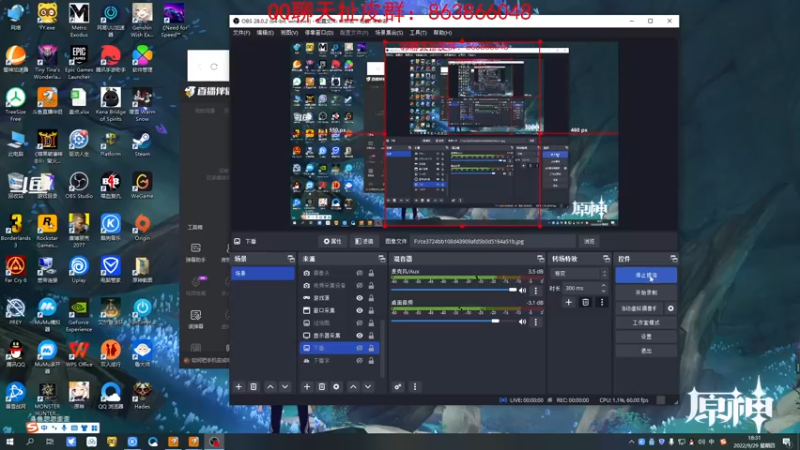Delete the selected source with the trash icon

click(x=321, y=387)
